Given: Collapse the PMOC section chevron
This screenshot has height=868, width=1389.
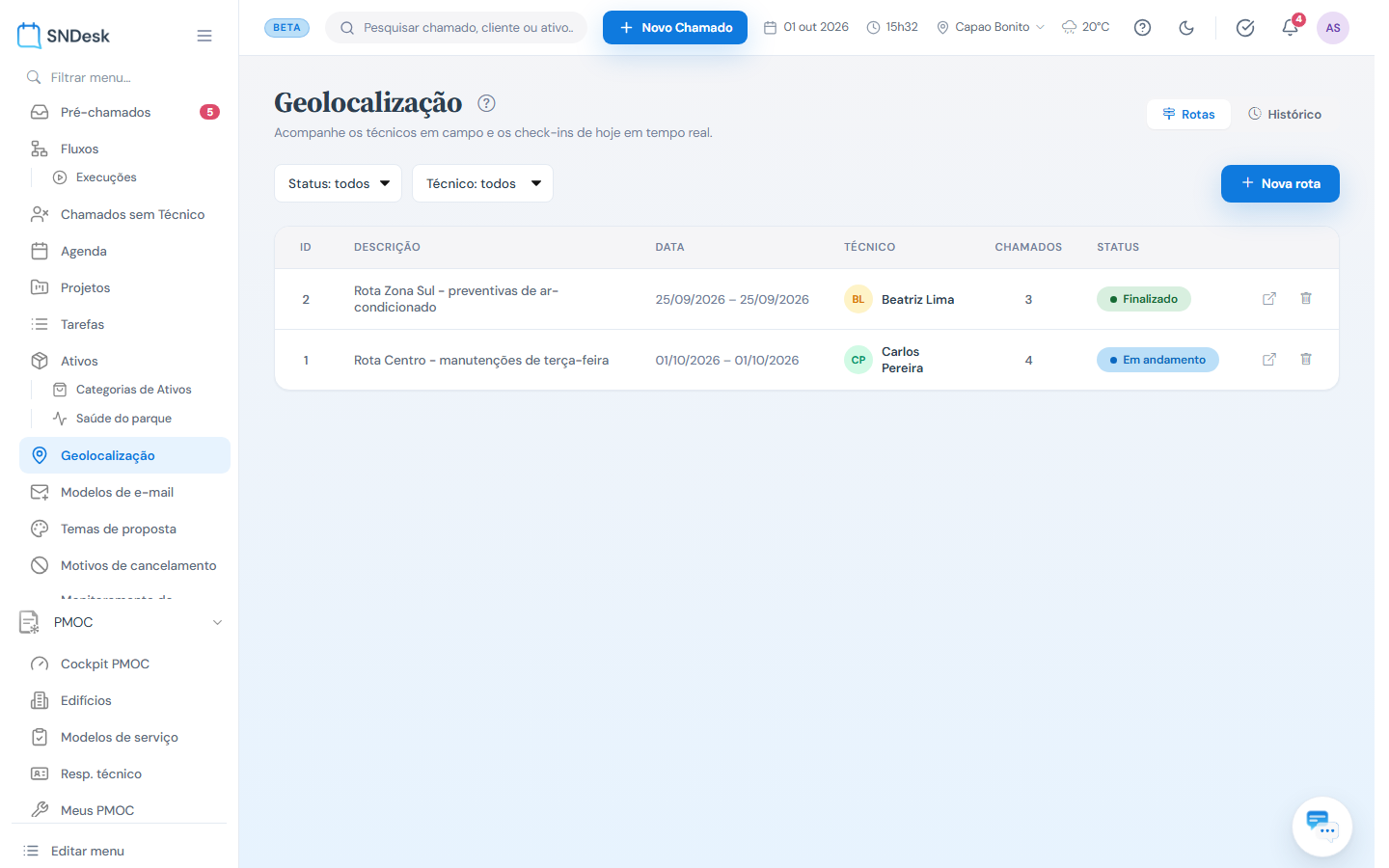Looking at the screenshot, I should coord(217,622).
